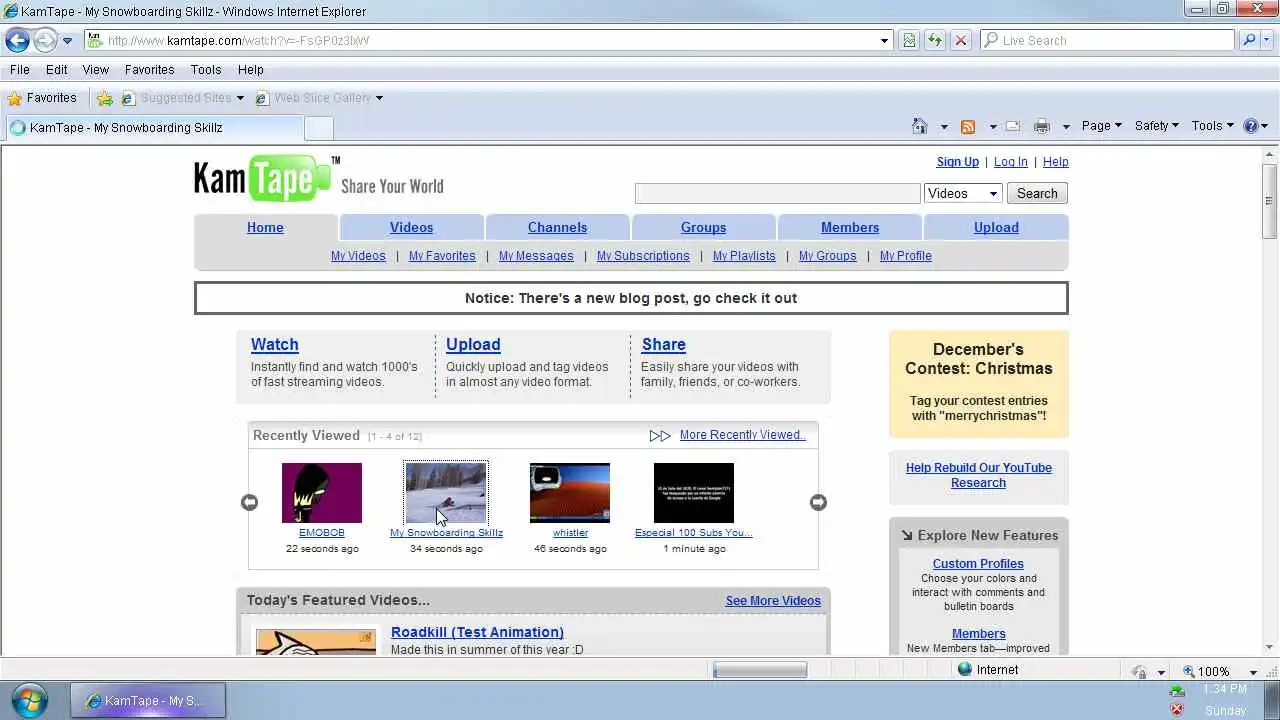
Task: Click the Share heading link
Action: [663, 345]
